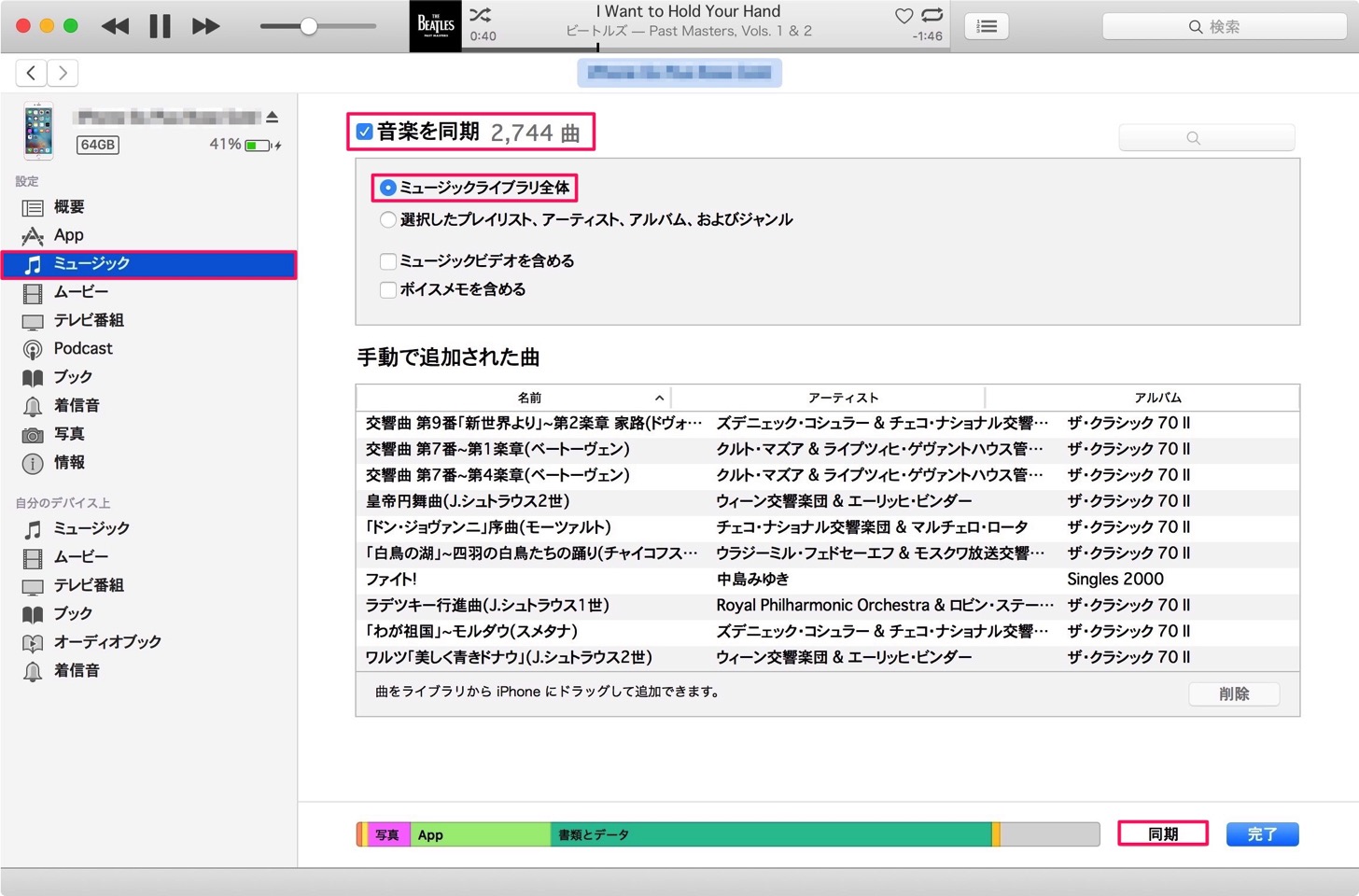Select 選択したプレイリスト radio option
The height and width of the screenshot is (896, 1359).
pos(387,220)
